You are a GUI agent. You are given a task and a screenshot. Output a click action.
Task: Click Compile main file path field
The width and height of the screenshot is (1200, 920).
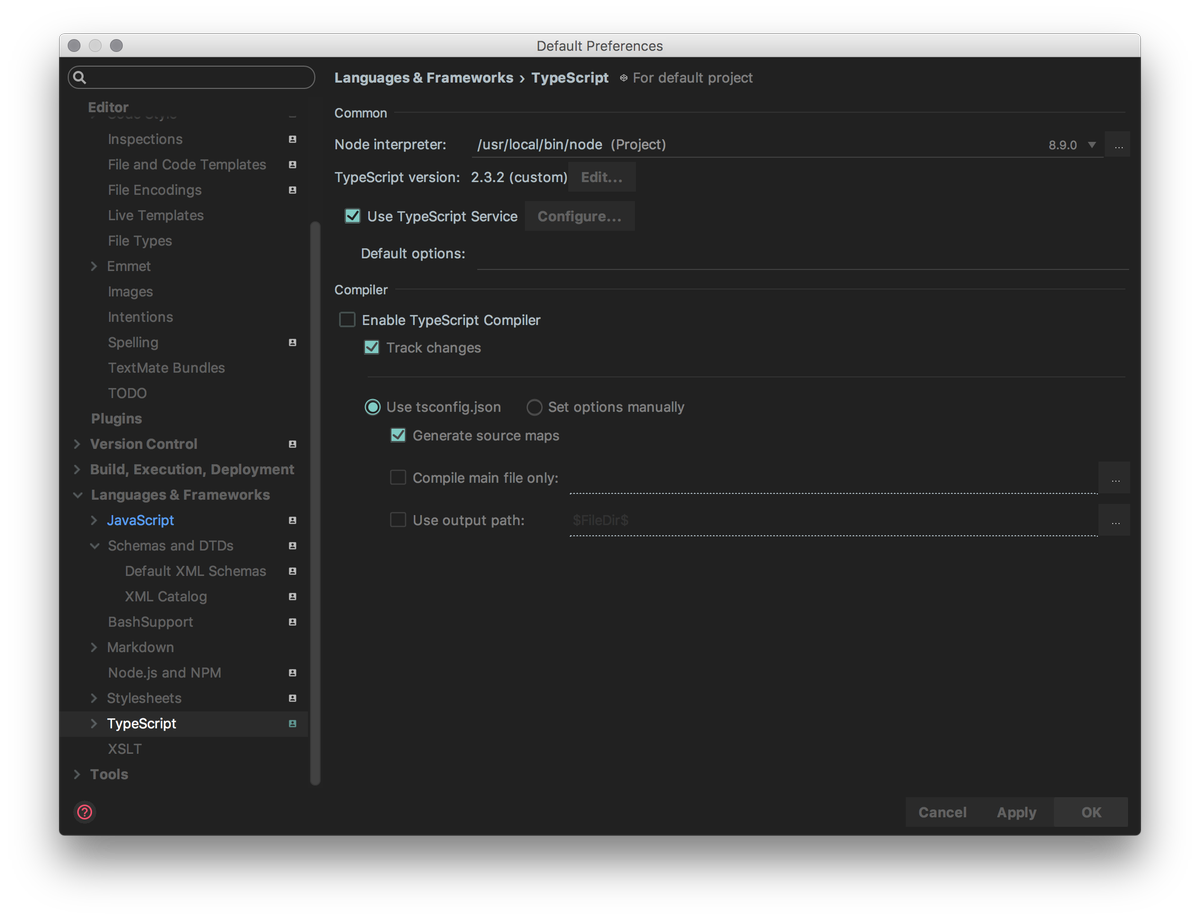coord(833,478)
